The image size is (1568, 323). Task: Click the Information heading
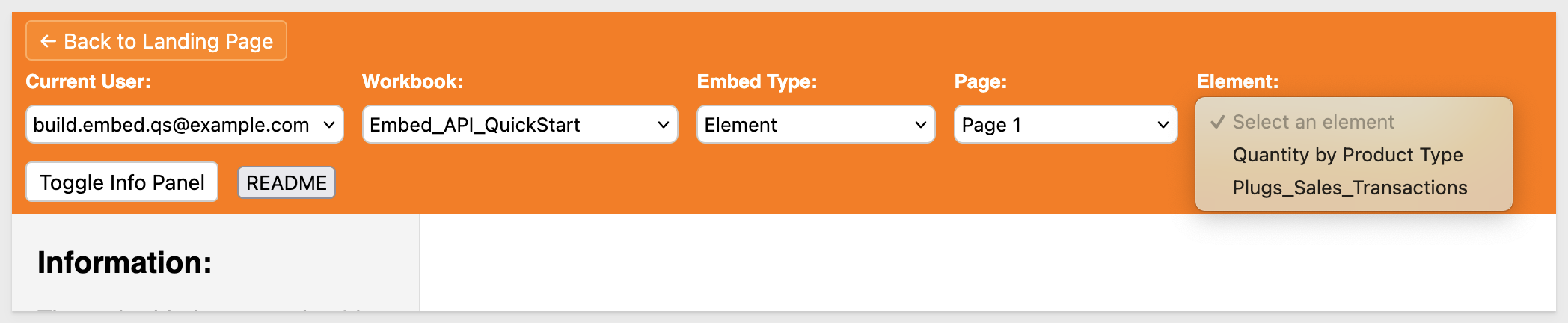click(x=125, y=262)
